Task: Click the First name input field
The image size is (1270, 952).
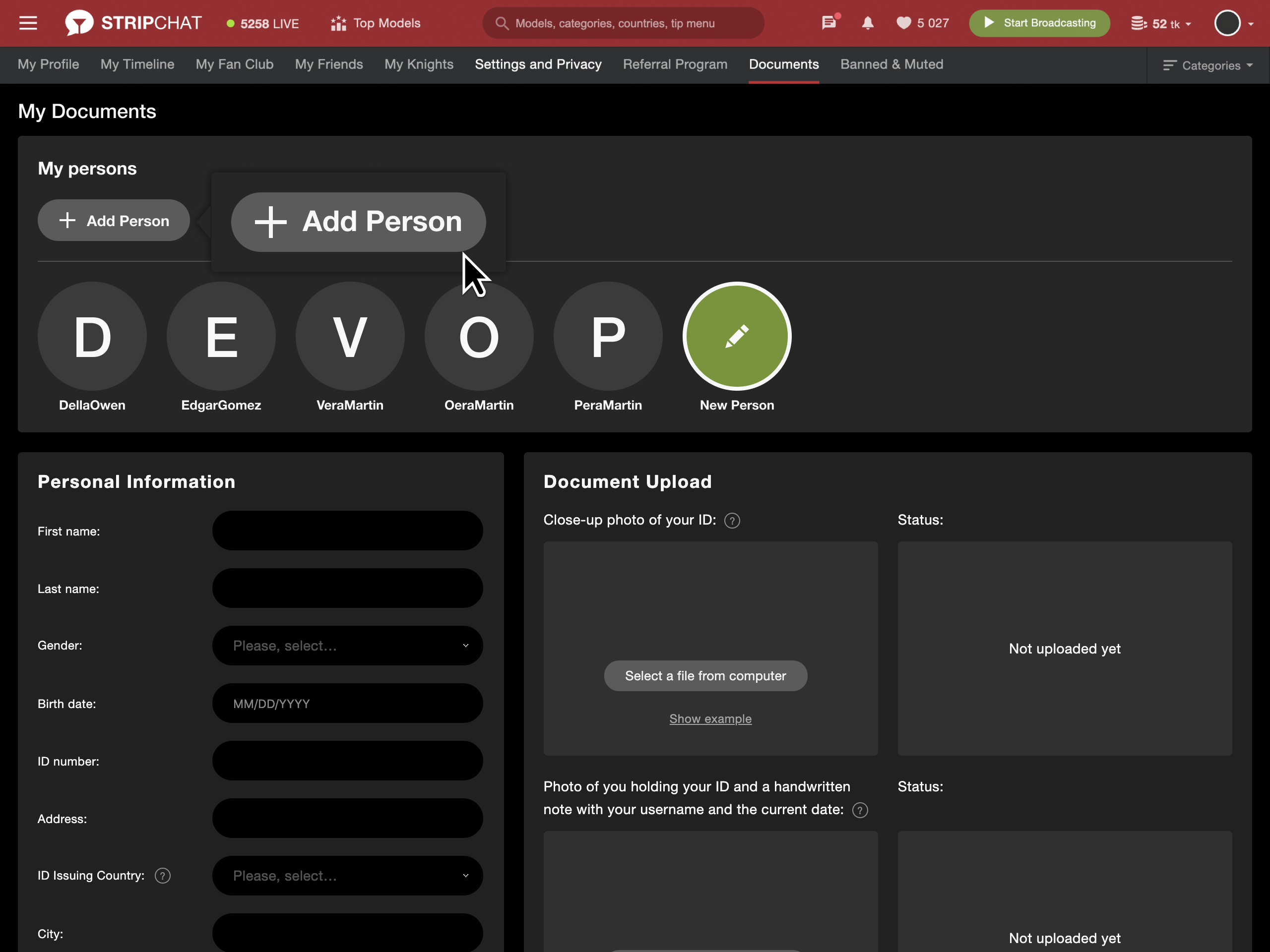Action: (347, 531)
